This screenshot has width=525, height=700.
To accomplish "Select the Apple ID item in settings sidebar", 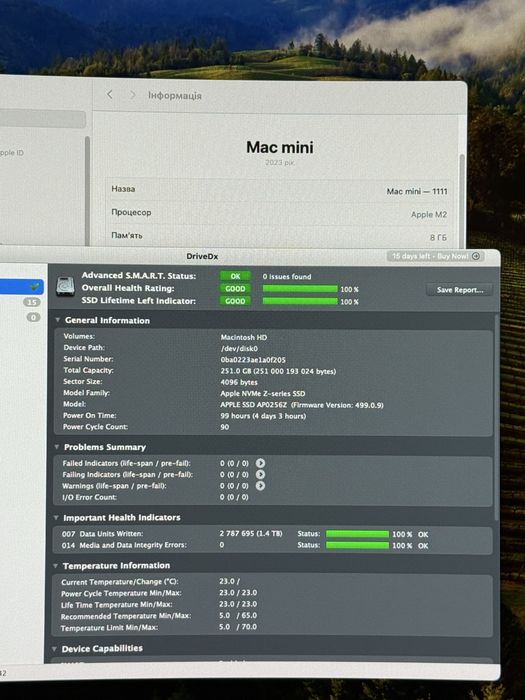I will click(x=12, y=153).
